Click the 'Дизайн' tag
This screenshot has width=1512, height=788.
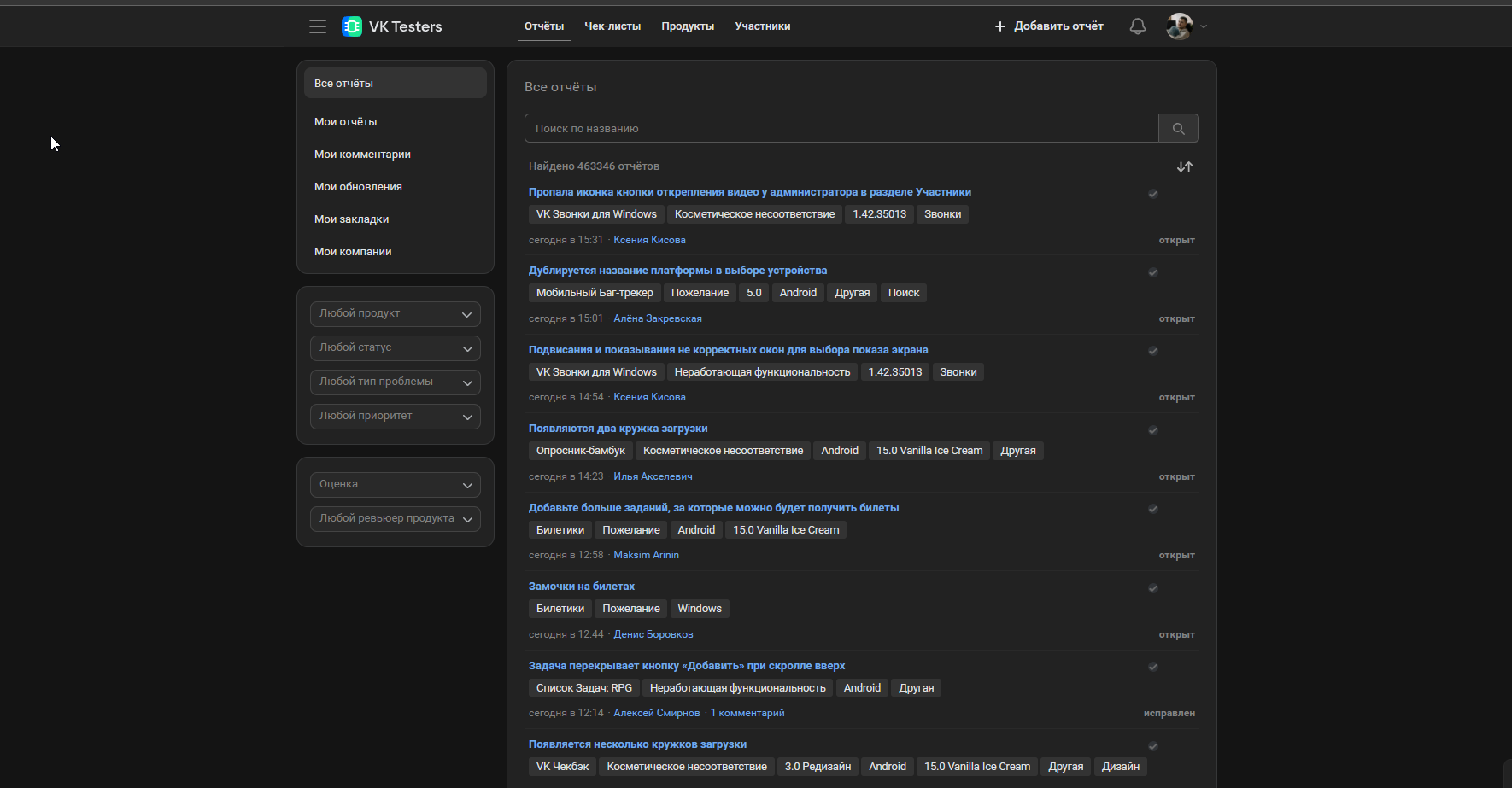click(x=1121, y=767)
